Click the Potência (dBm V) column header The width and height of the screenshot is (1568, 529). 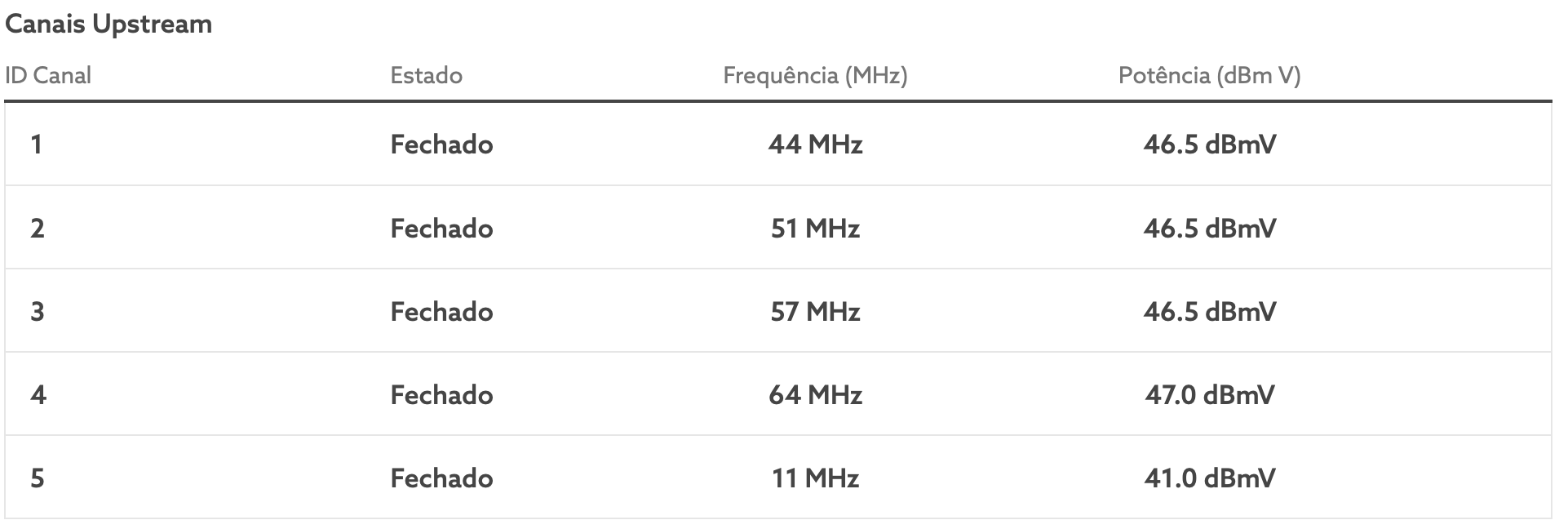1209,76
